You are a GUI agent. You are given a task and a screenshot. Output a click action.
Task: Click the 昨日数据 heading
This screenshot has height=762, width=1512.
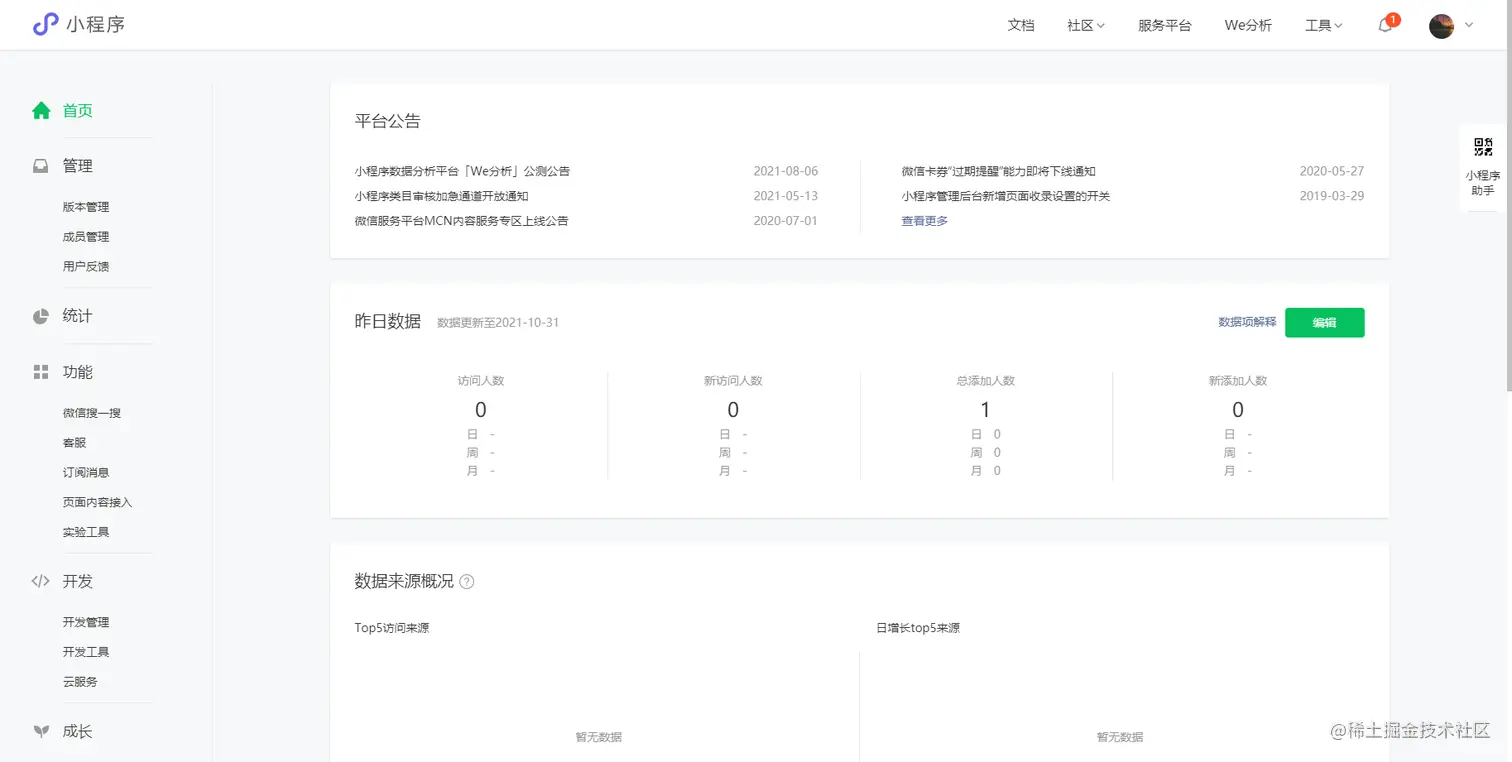click(x=388, y=322)
